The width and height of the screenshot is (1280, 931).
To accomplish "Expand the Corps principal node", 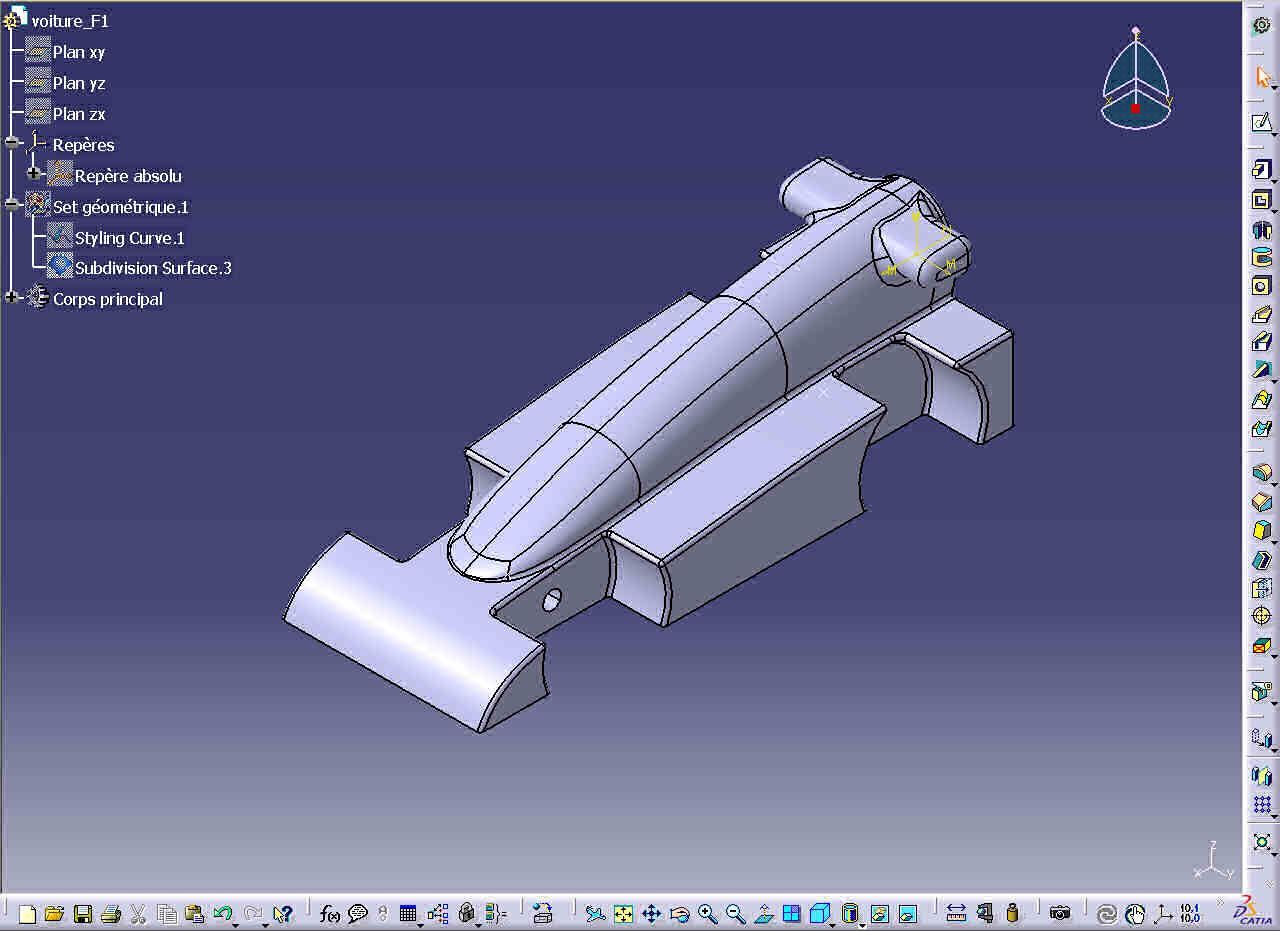I will click(x=11, y=298).
